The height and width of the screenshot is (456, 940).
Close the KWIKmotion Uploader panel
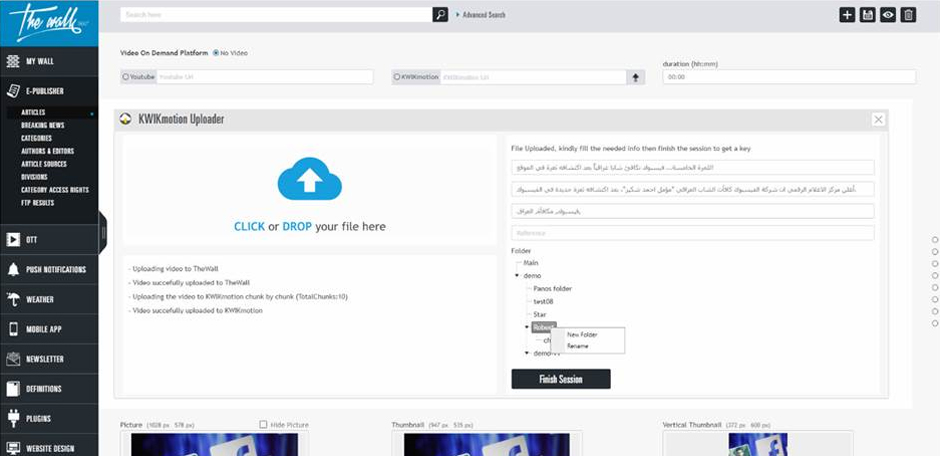[x=878, y=119]
